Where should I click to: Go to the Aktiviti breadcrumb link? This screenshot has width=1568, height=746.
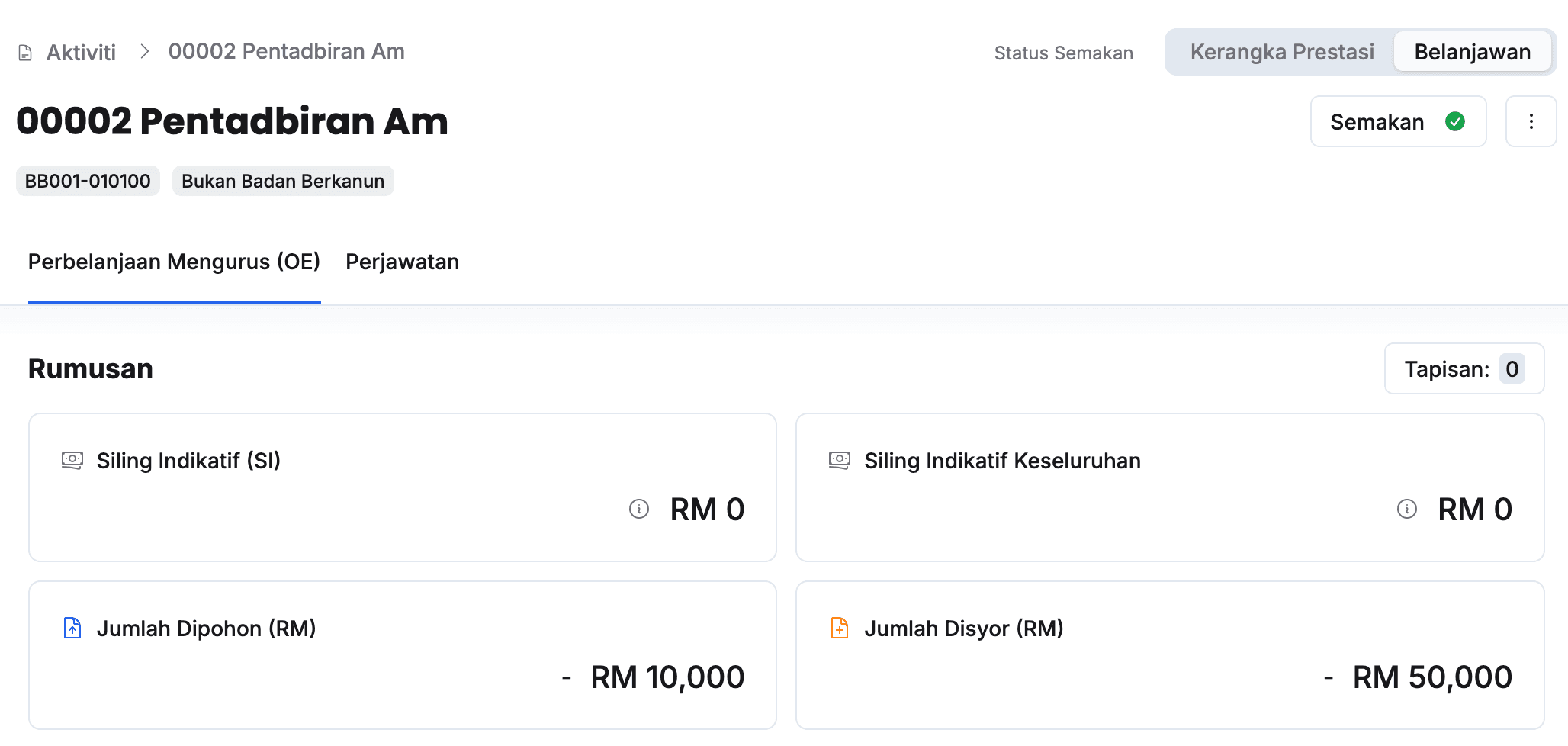pos(81,53)
